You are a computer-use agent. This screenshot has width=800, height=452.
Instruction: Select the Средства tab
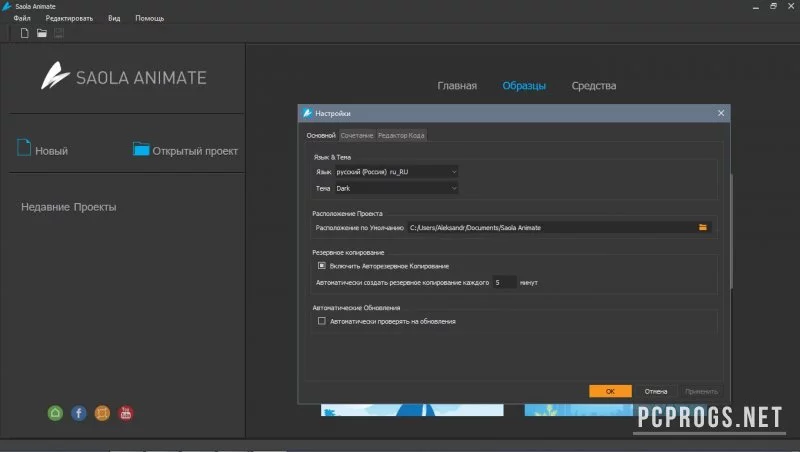594,86
